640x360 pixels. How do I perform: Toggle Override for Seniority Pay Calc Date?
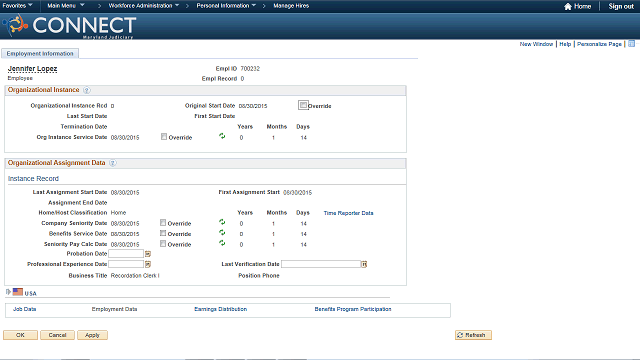[163, 244]
